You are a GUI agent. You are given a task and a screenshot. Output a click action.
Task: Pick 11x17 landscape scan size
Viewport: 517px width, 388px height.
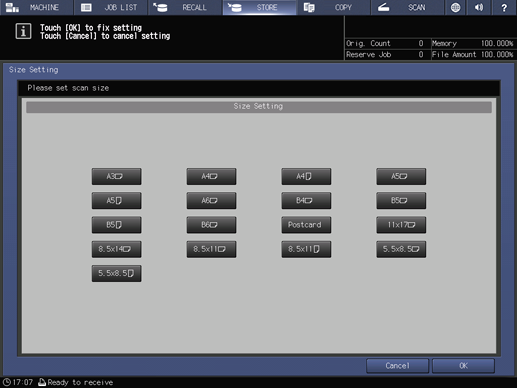pos(401,225)
